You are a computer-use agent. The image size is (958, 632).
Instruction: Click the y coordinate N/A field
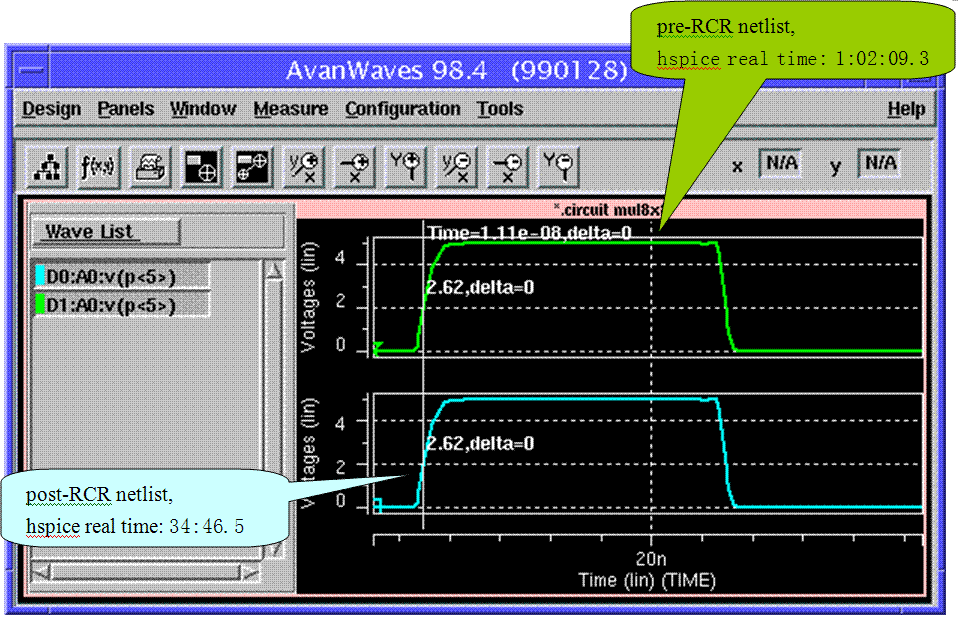(x=880, y=163)
